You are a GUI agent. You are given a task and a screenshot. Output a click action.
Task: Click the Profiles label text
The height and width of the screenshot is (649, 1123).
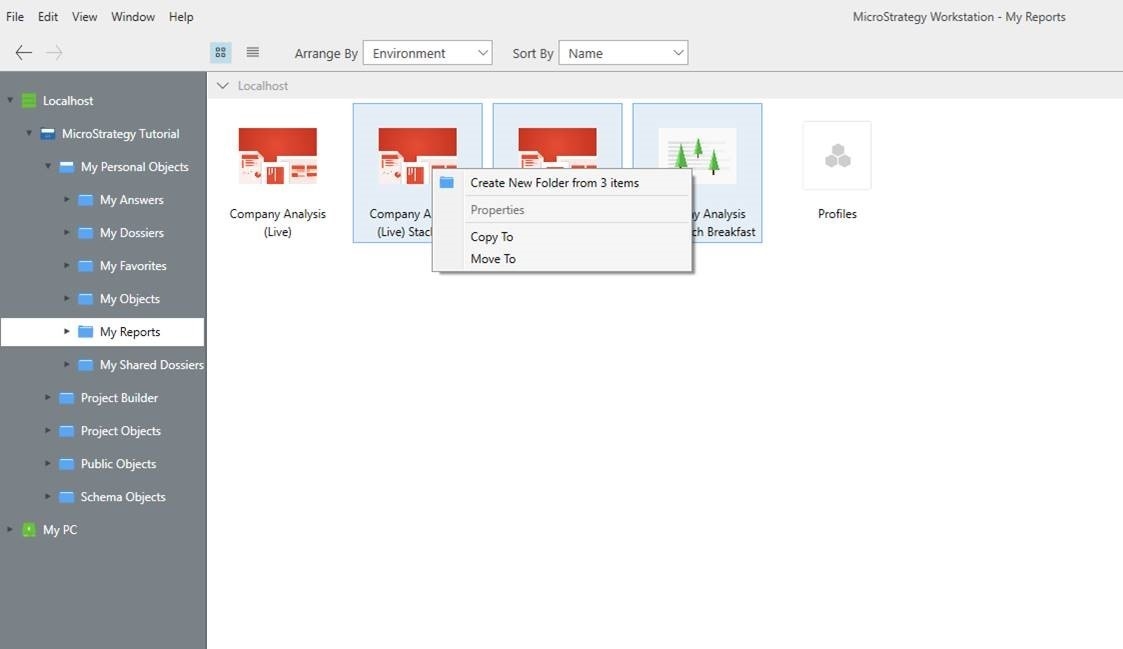(x=837, y=213)
